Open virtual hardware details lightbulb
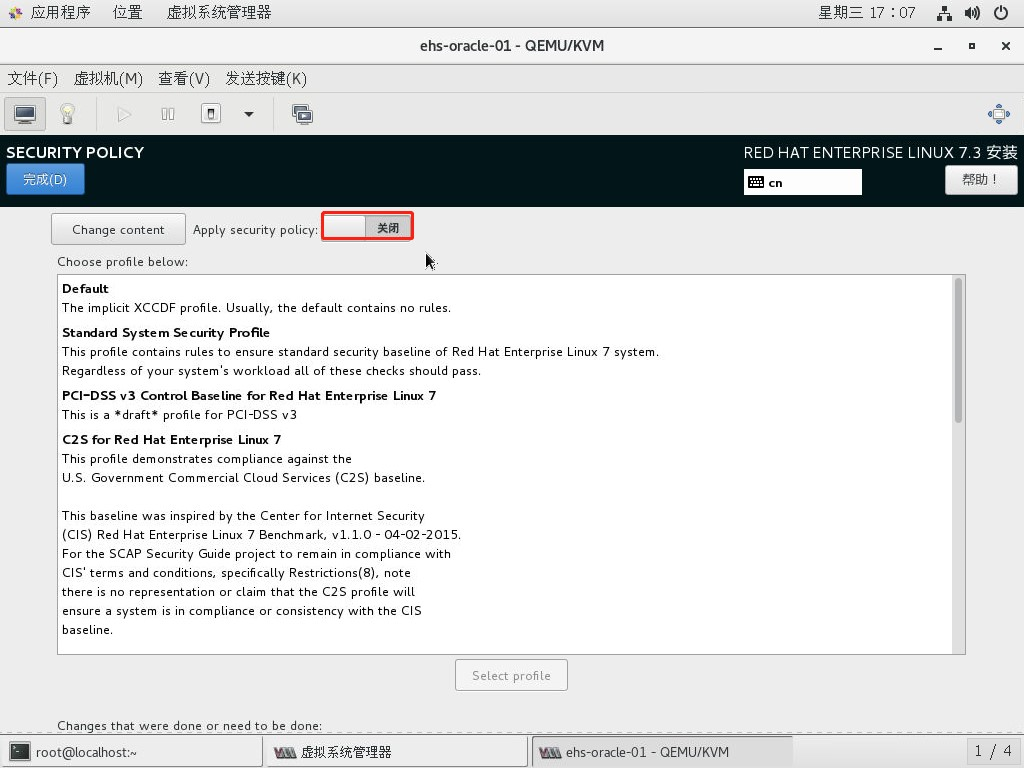 [x=67, y=114]
